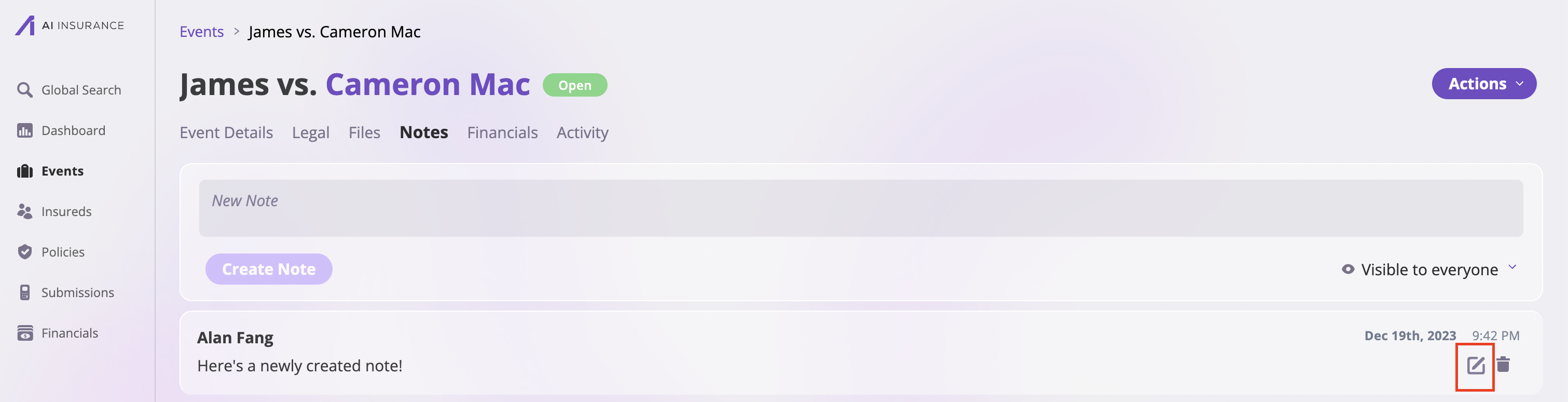The width and height of the screenshot is (1568, 402).
Task: Focus the New Note text field
Action: [x=860, y=208]
